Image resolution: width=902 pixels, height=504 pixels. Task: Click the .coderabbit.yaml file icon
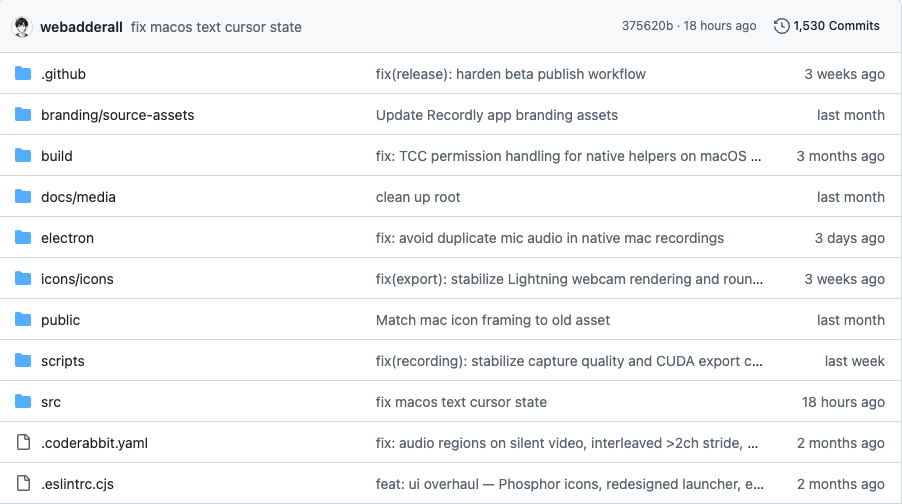coord(23,442)
